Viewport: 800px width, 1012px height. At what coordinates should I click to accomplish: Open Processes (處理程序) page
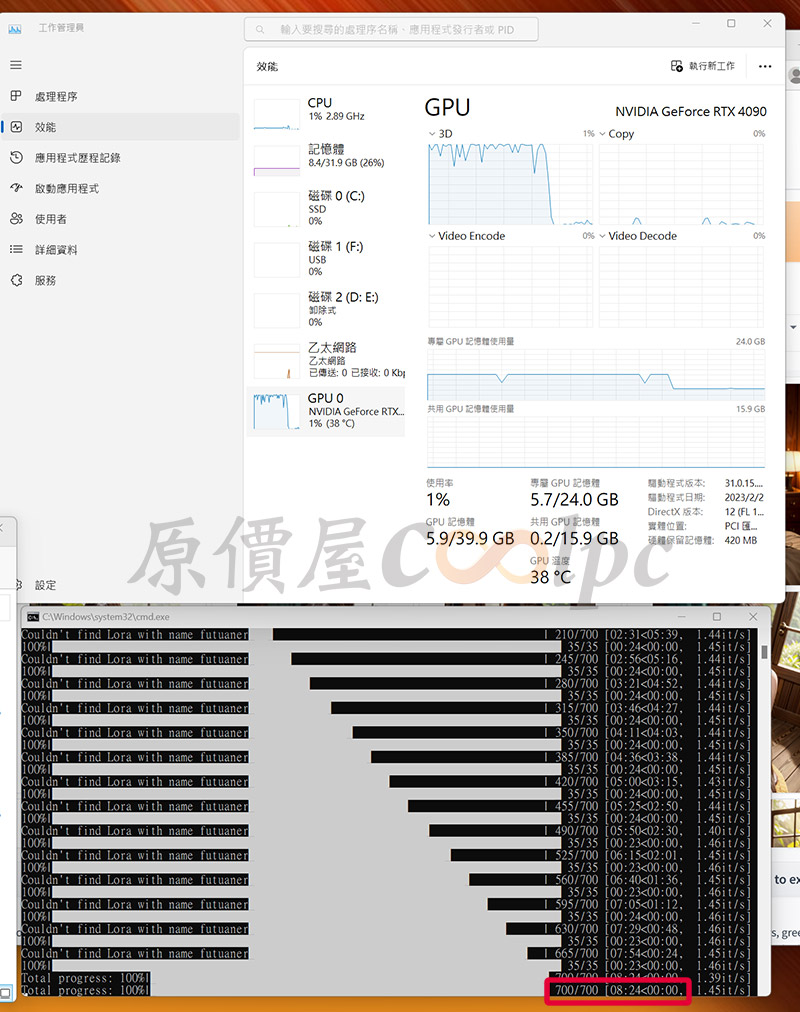[x=120, y=96]
